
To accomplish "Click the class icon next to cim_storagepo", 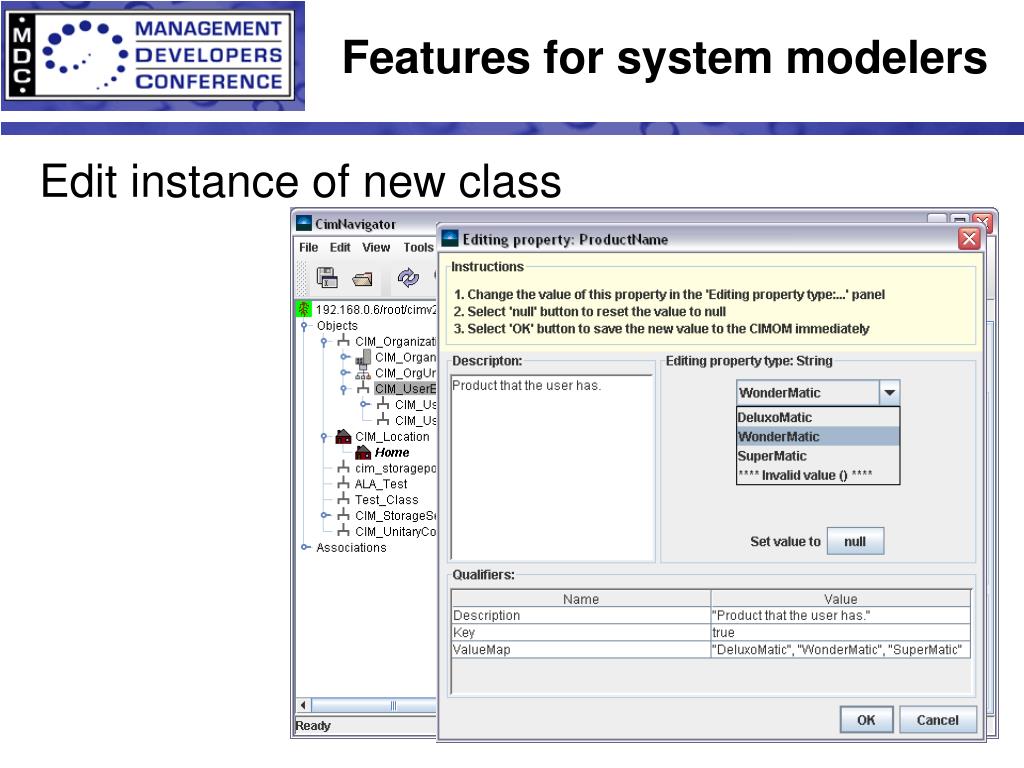I will pyautogui.click(x=344, y=468).
